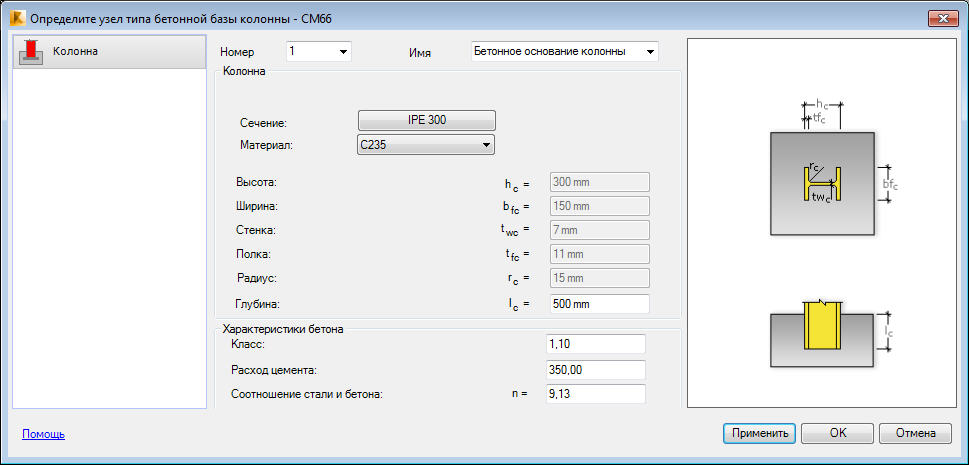Image resolution: width=969 pixels, height=465 pixels.
Task: Click the Класс field with 1,10
Action: click(596, 344)
